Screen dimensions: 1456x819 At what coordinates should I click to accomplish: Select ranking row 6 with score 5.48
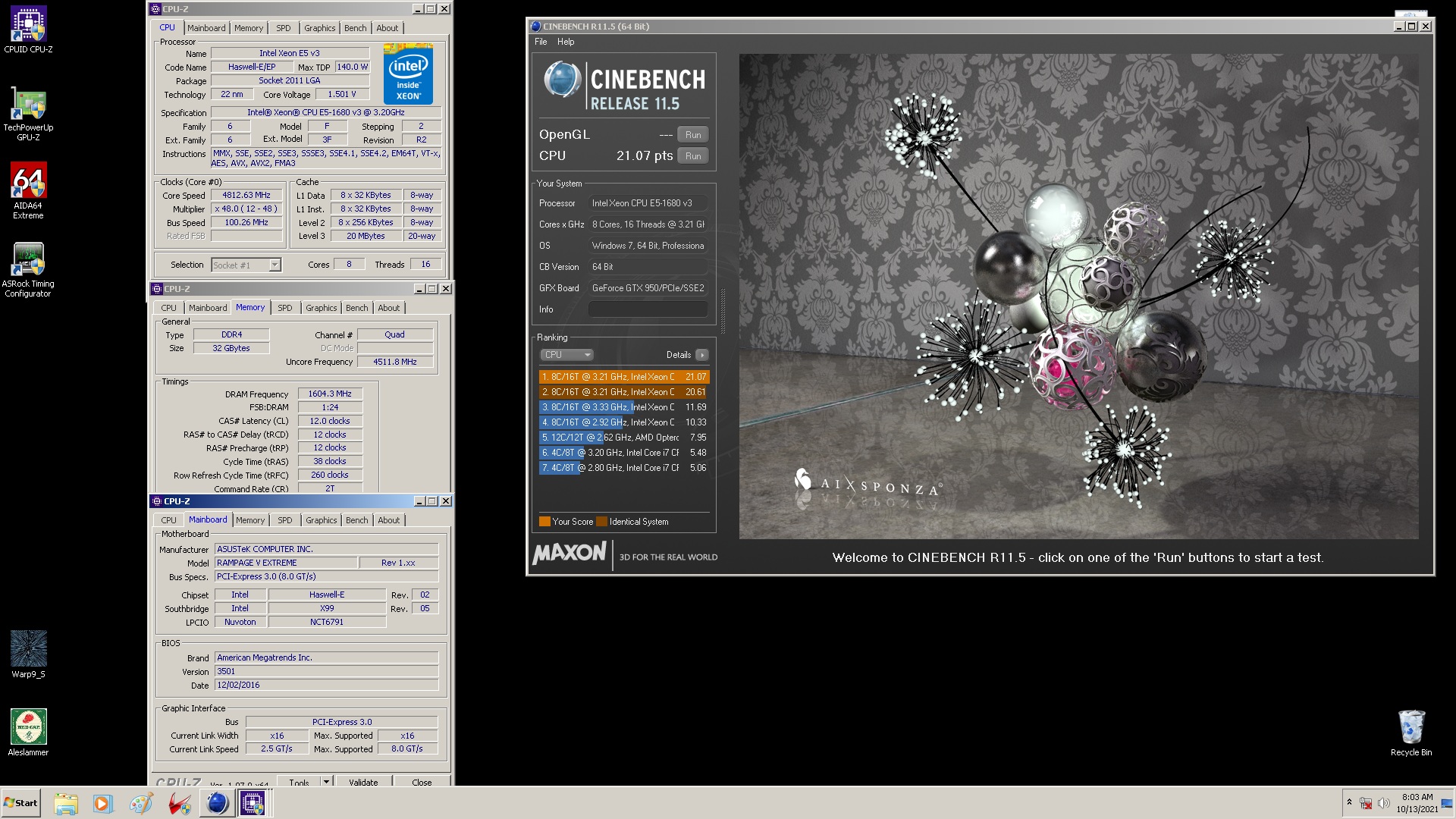pyautogui.click(x=624, y=453)
